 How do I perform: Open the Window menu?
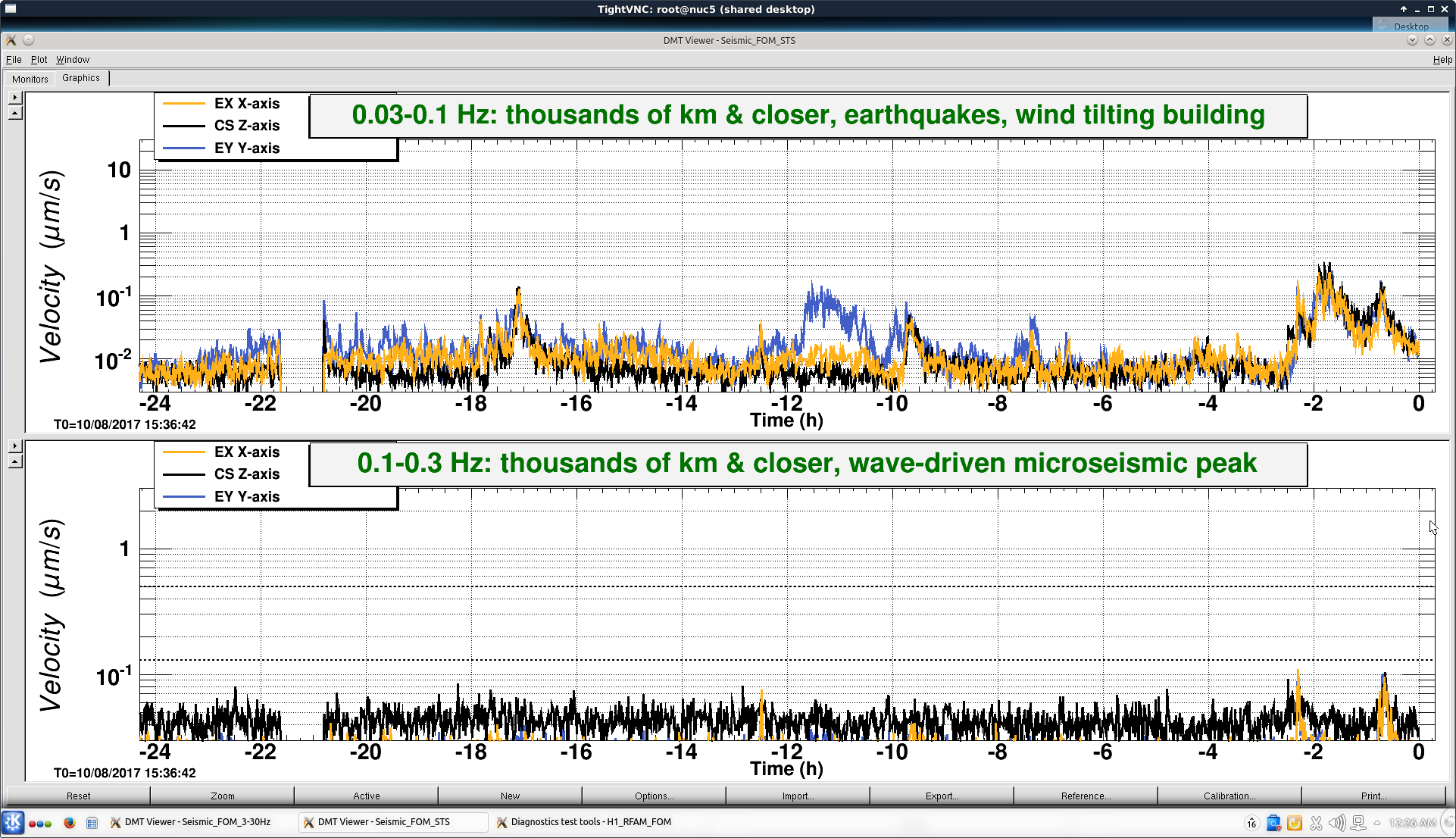73,60
